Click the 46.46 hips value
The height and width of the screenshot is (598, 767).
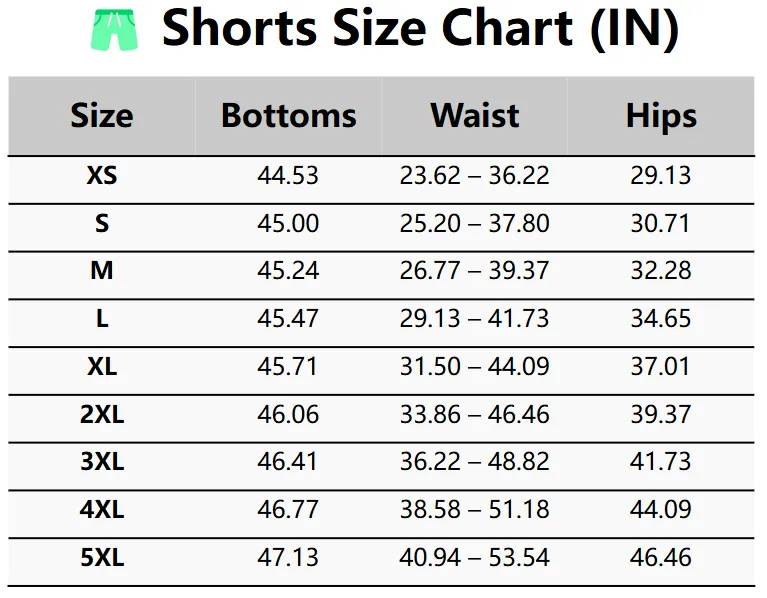[x=660, y=557]
